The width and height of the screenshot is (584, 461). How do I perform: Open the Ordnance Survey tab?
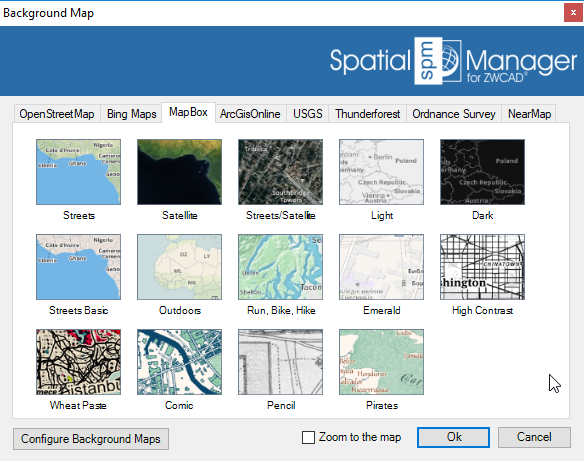click(454, 114)
